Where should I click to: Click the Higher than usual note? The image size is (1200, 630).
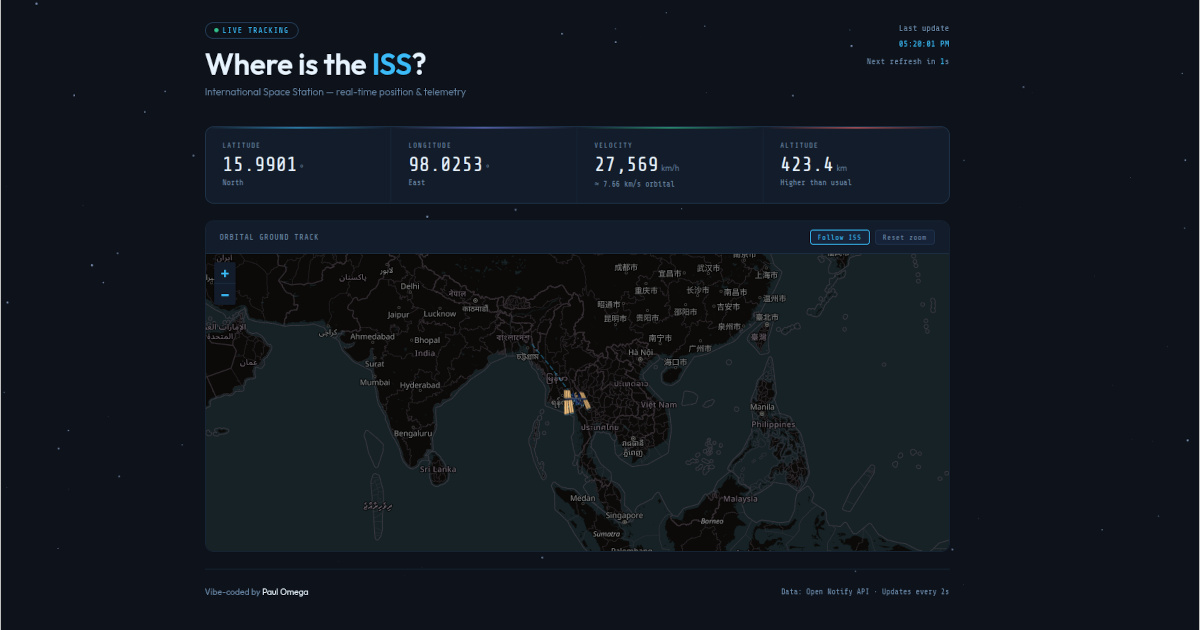(816, 183)
